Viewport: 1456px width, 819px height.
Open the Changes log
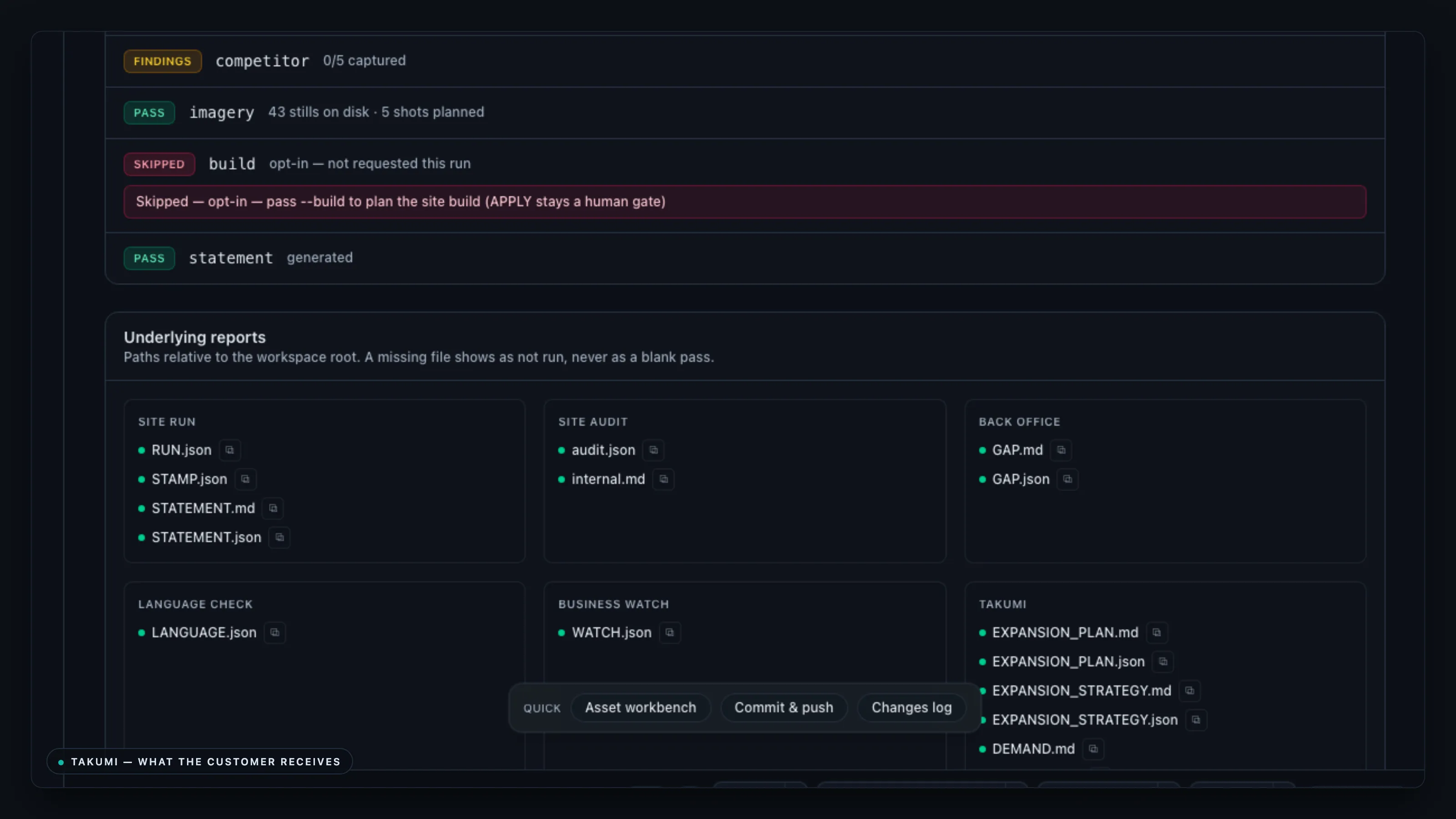pyautogui.click(x=912, y=708)
